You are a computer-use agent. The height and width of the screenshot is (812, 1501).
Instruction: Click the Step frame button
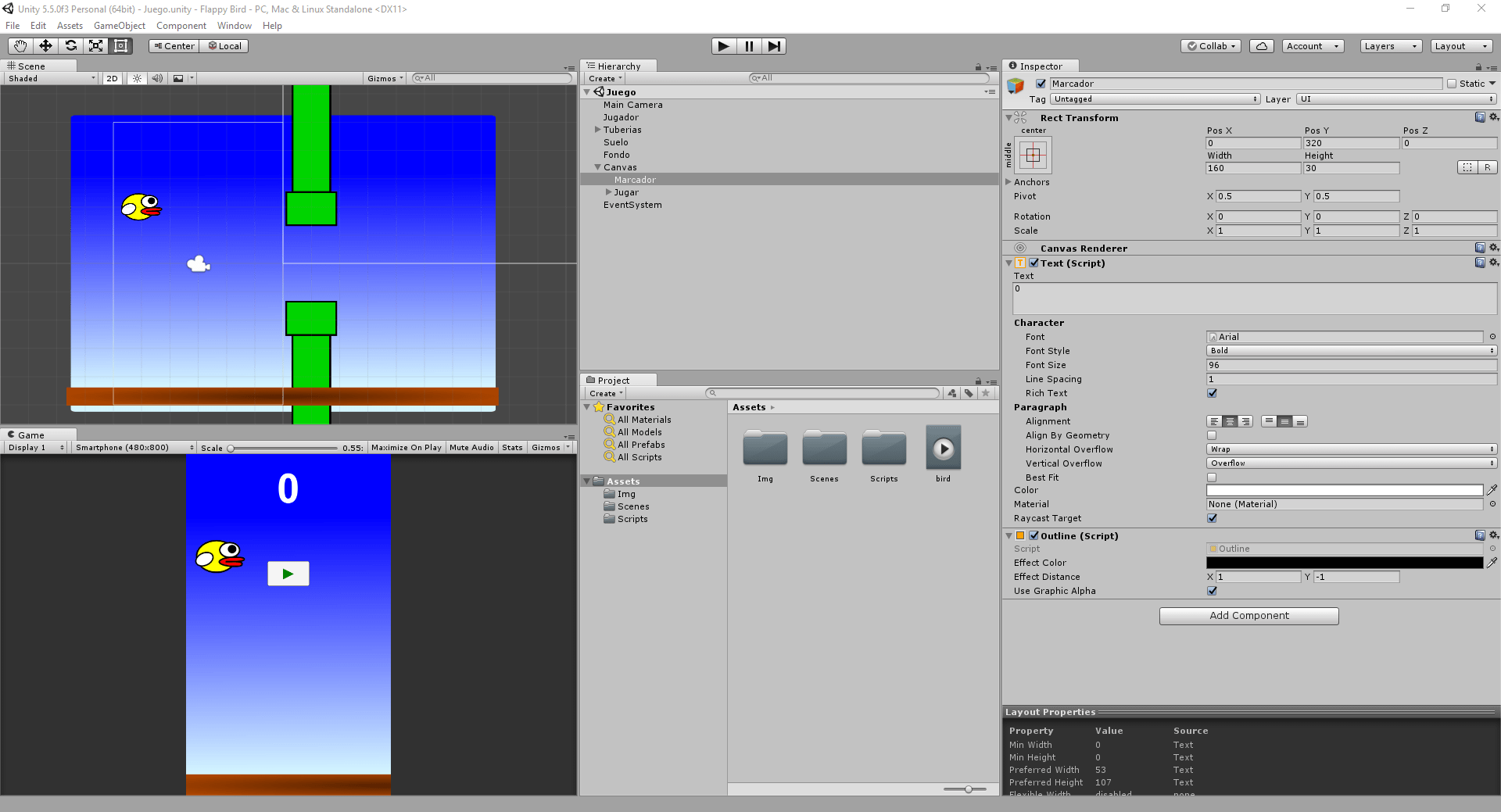774,46
